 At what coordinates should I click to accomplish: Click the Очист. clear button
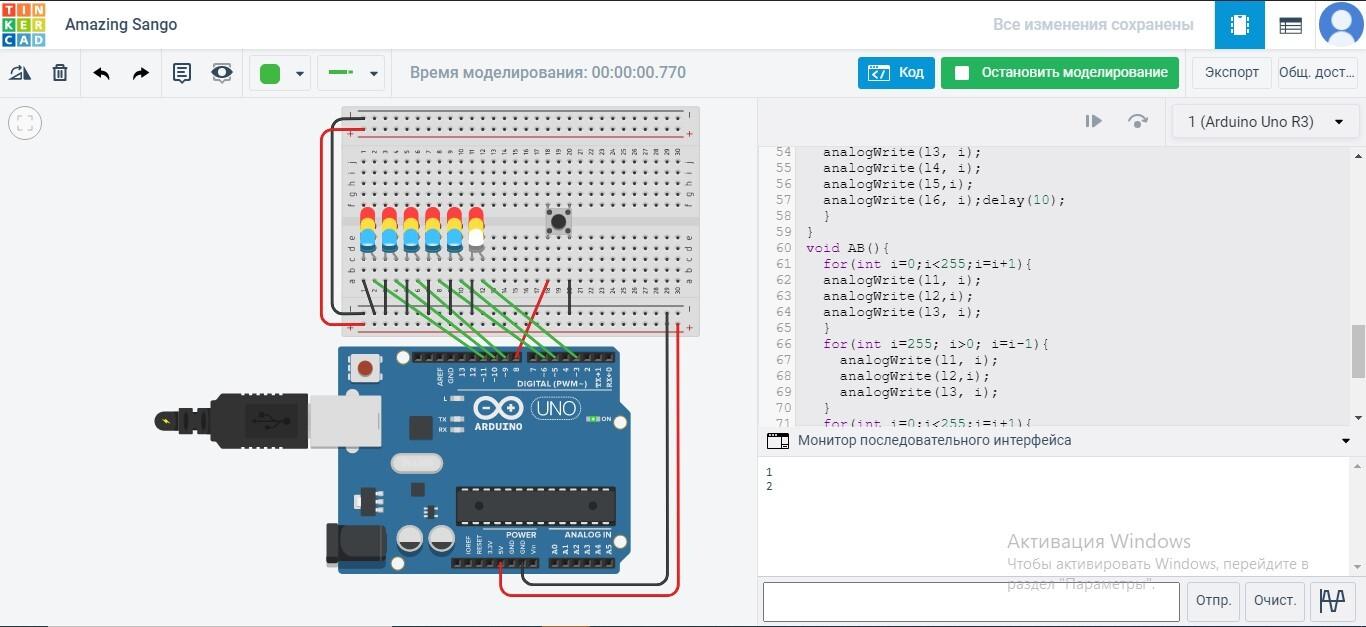[x=1275, y=601]
